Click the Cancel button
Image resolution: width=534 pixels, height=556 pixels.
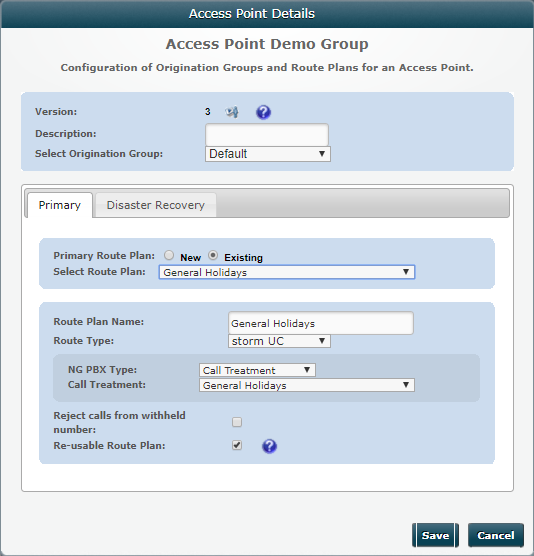495,535
